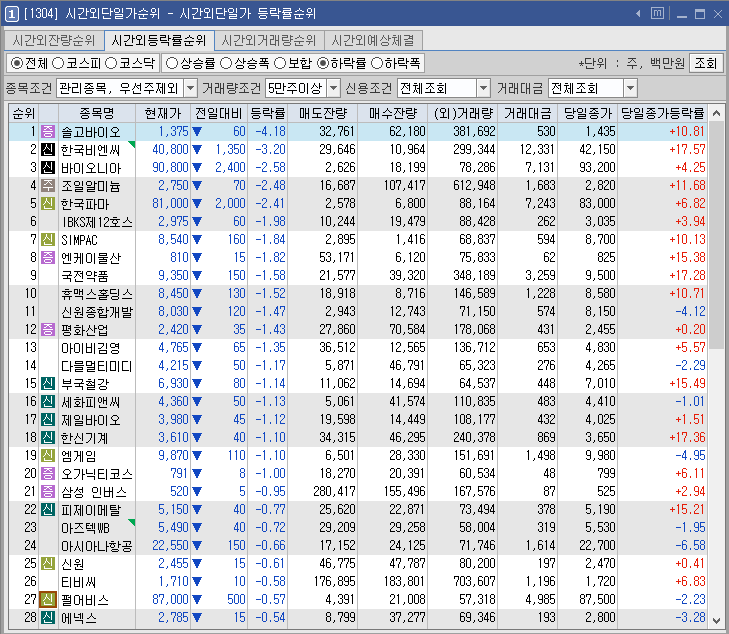Viewport: 729px width, 634px height.
Task: Click the title bar 'm' mode icon
Action: click(657, 13)
